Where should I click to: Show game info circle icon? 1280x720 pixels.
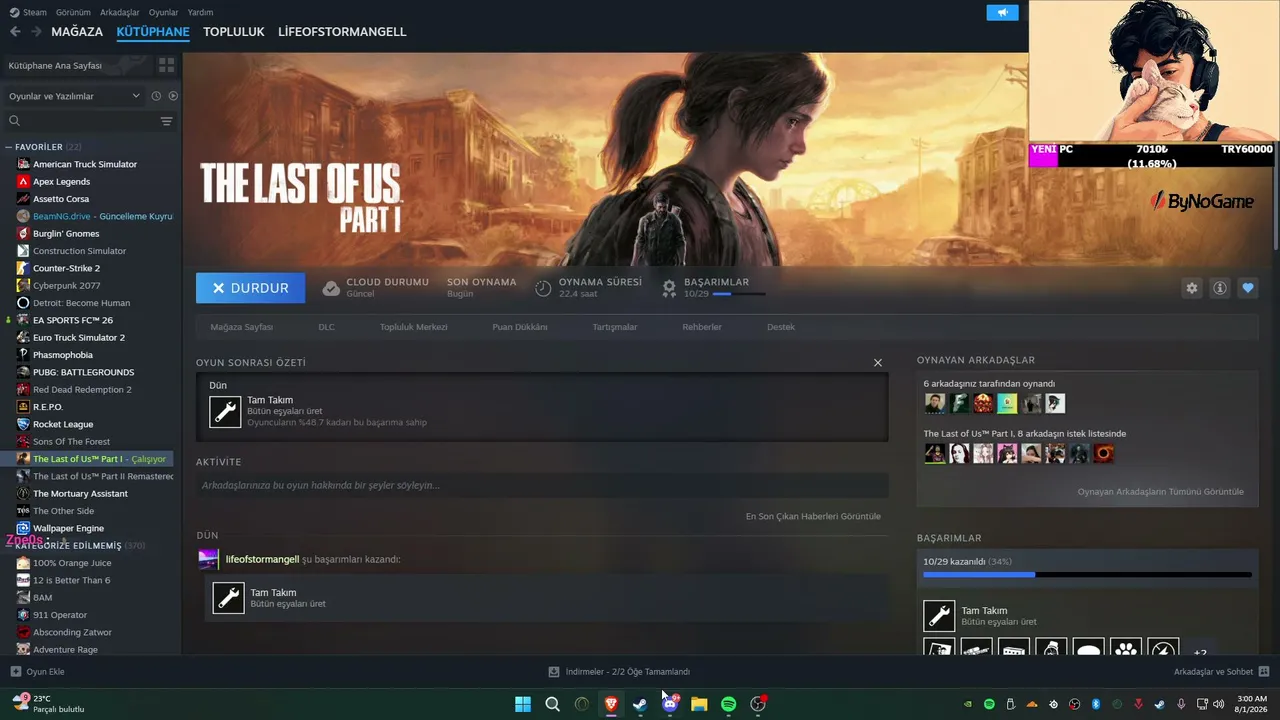[1220, 288]
